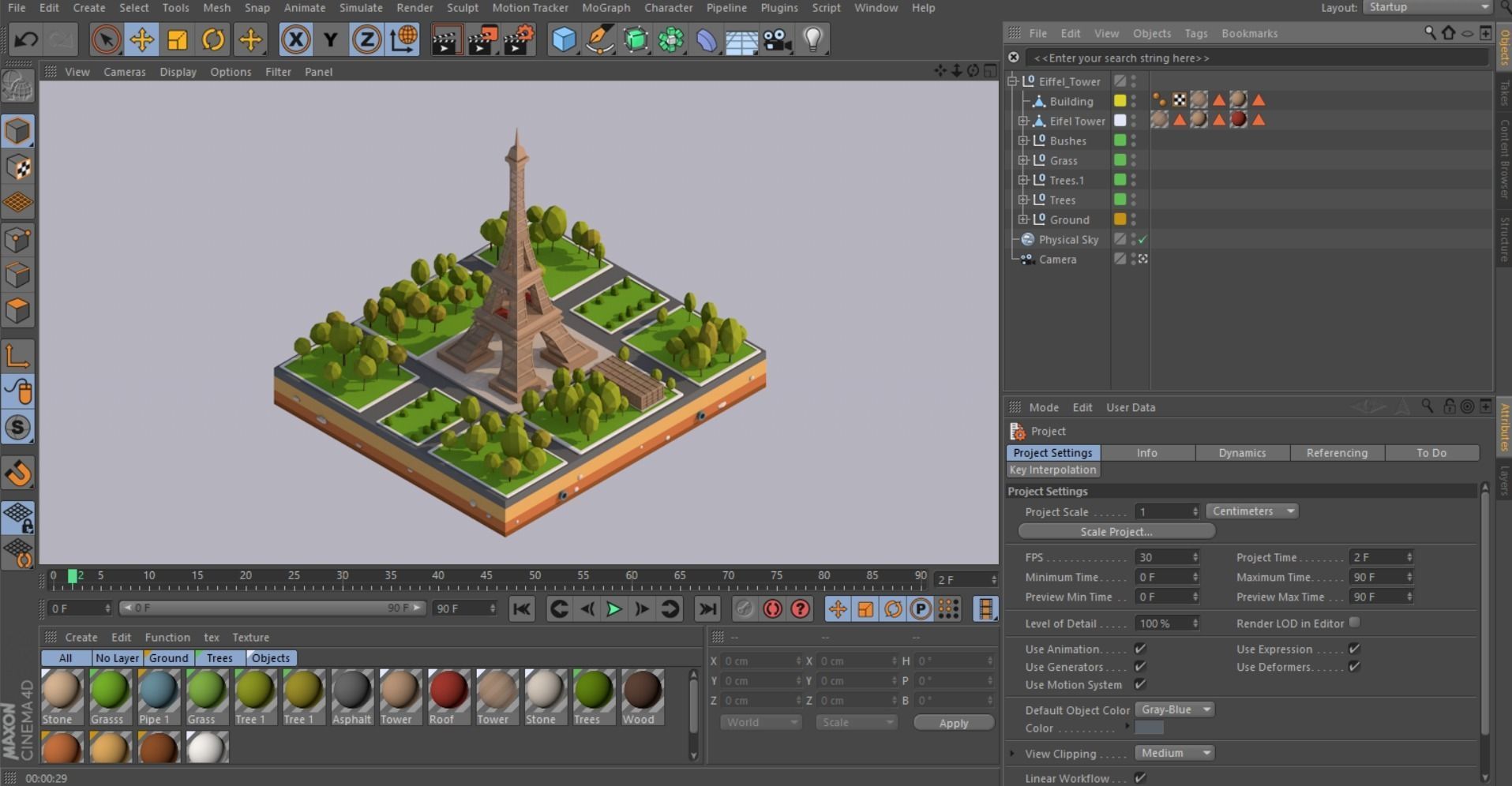The width and height of the screenshot is (1512, 786).
Task: Open the Simulate menu
Action: pos(361,7)
